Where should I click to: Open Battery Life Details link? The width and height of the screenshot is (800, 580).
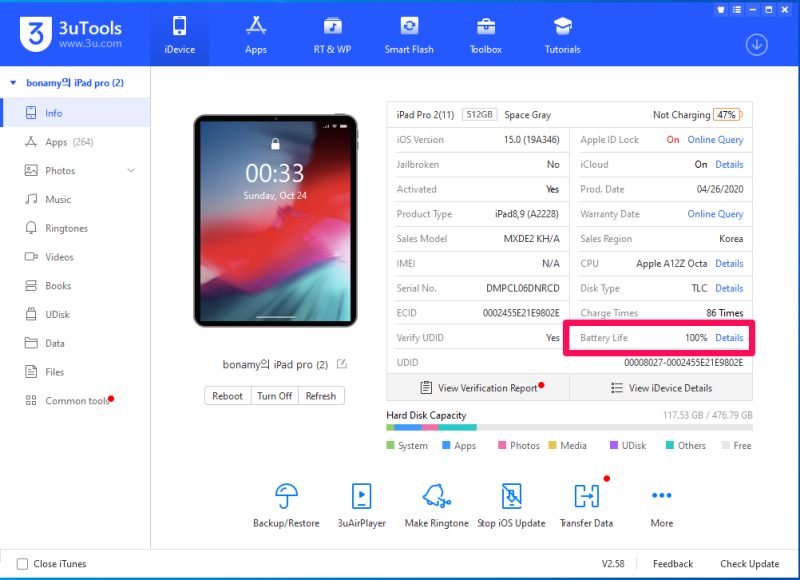[729, 338]
